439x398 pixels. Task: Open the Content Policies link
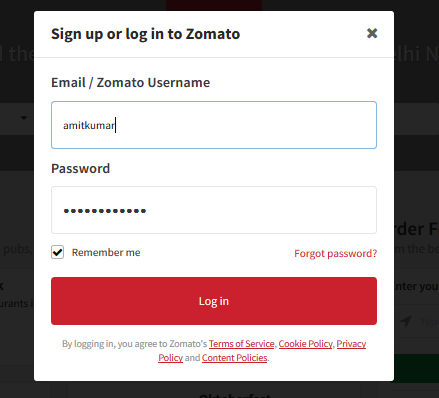[234, 358]
